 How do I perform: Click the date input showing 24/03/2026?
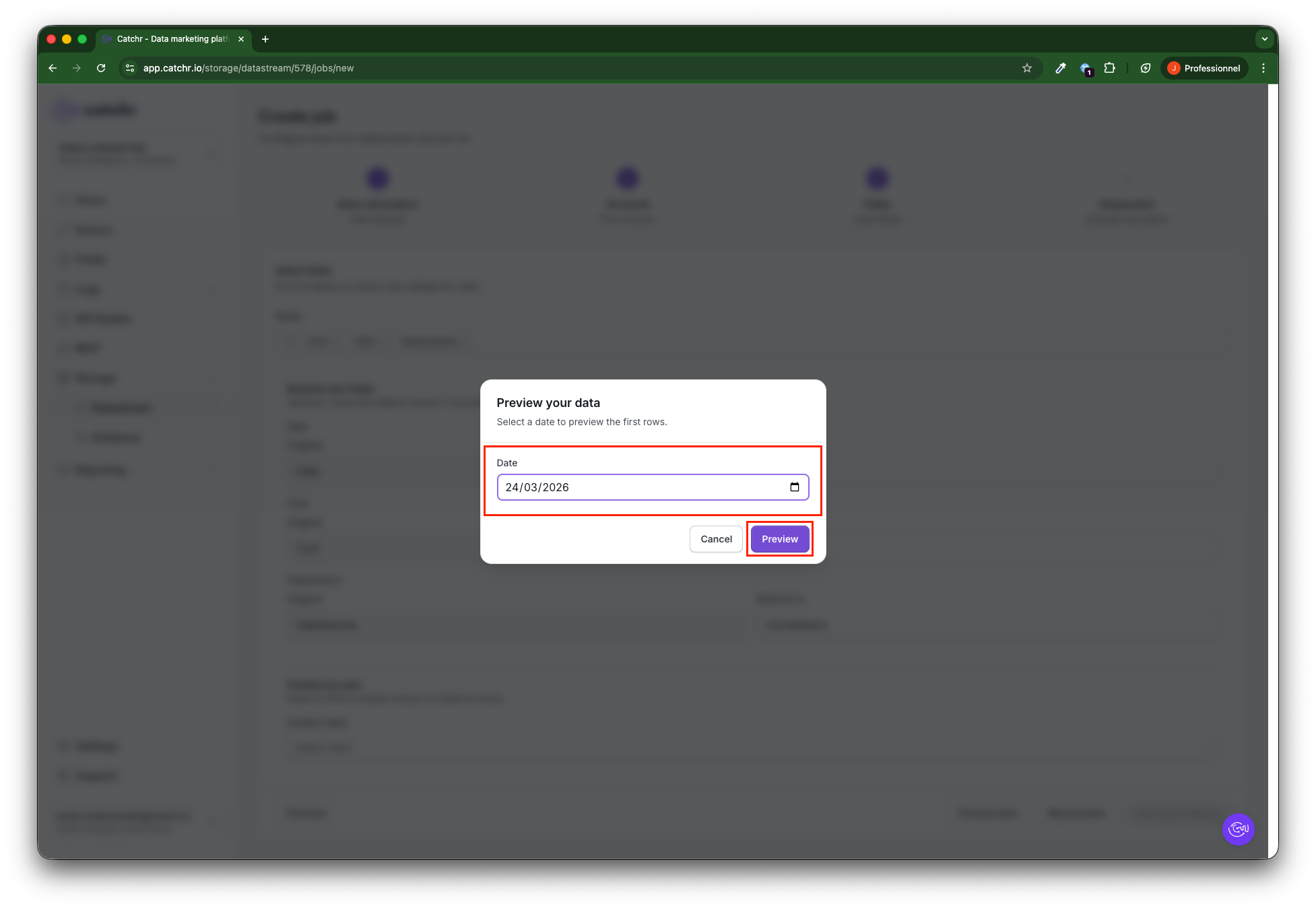[640, 487]
